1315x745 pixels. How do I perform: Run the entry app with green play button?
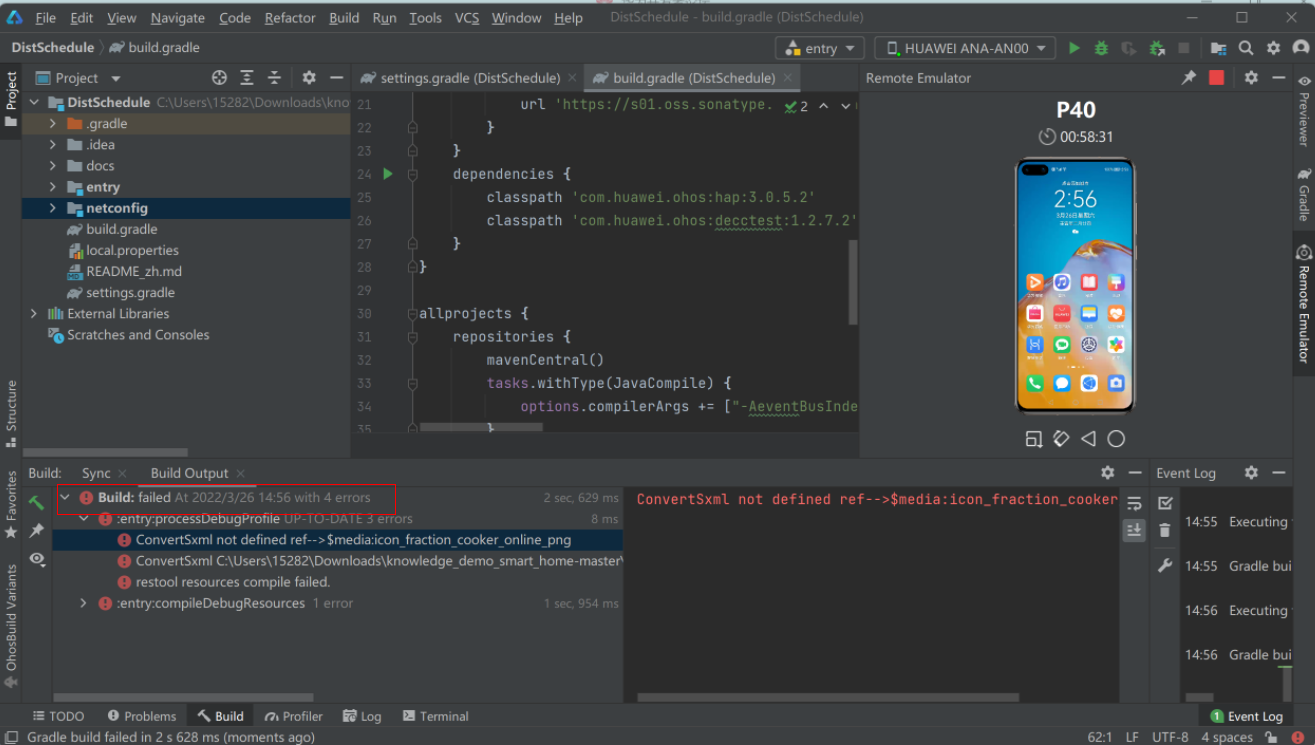pyautogui.click(x=1074, y=48)
